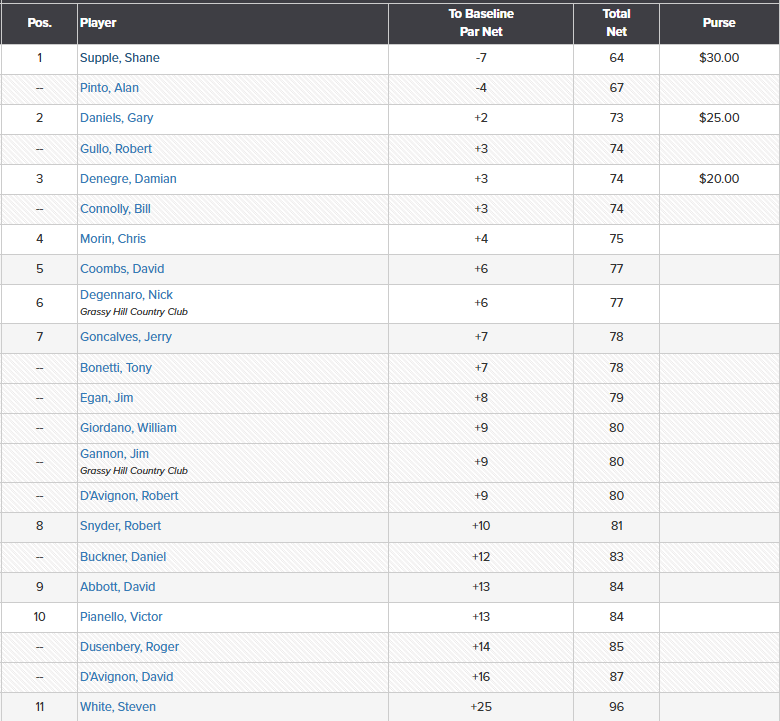Viewport: 780px width, 721px height.
Task: Open Connolly, Bill player link
Action: pos(115,209)
